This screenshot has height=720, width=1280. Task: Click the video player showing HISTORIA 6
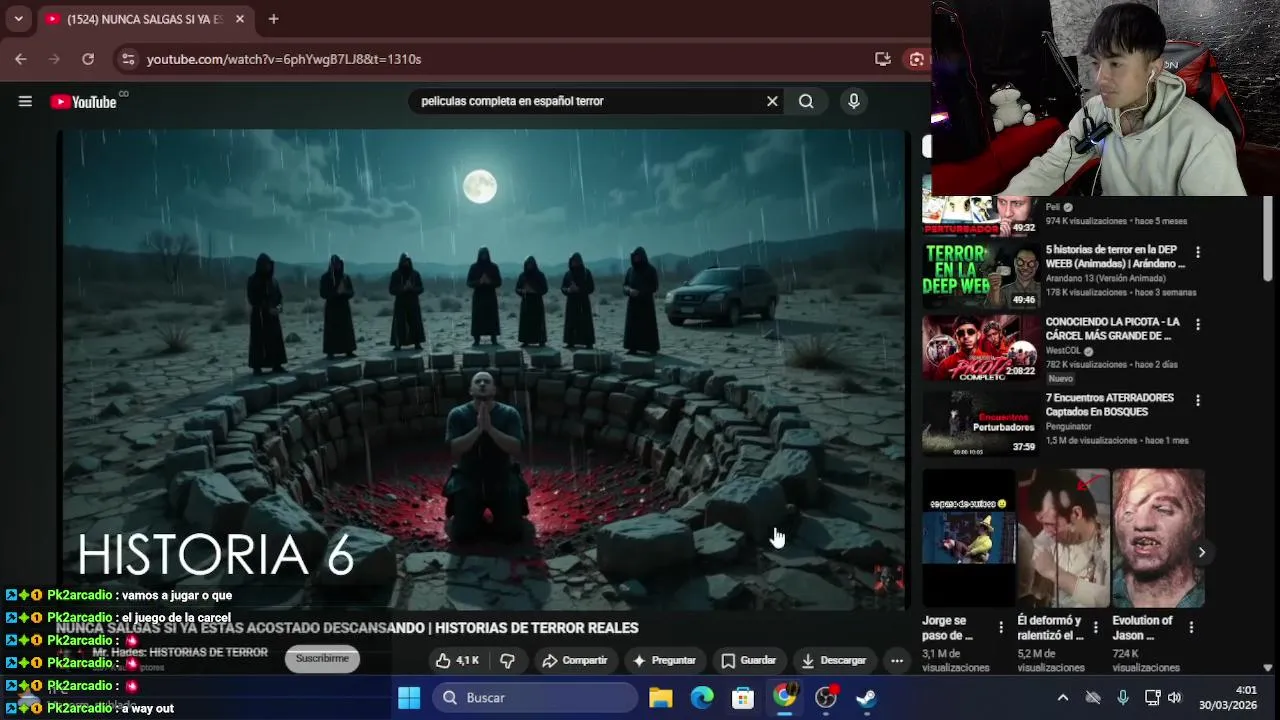(x=486, y=370)
